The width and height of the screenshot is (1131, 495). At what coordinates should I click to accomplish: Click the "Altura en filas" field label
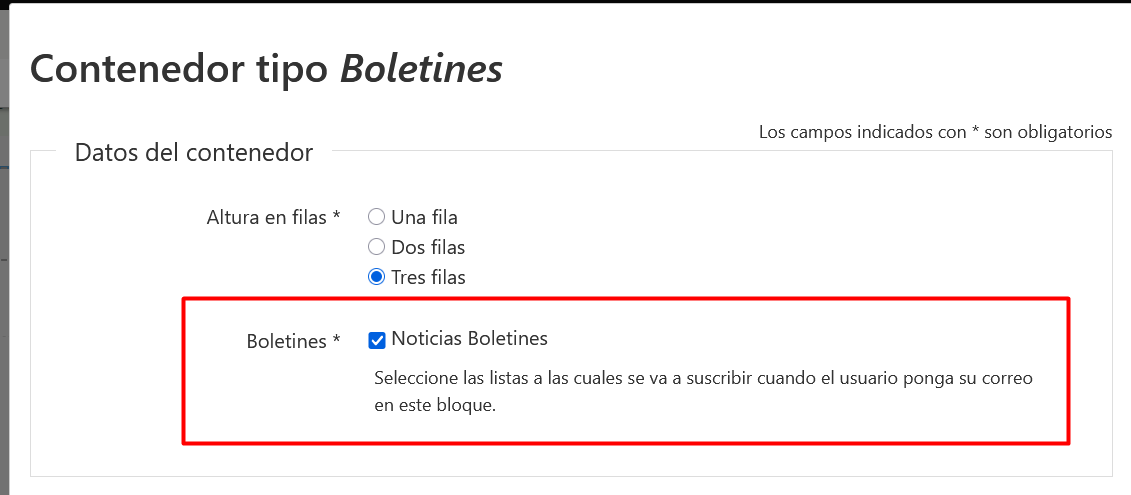tap(267, 217)
